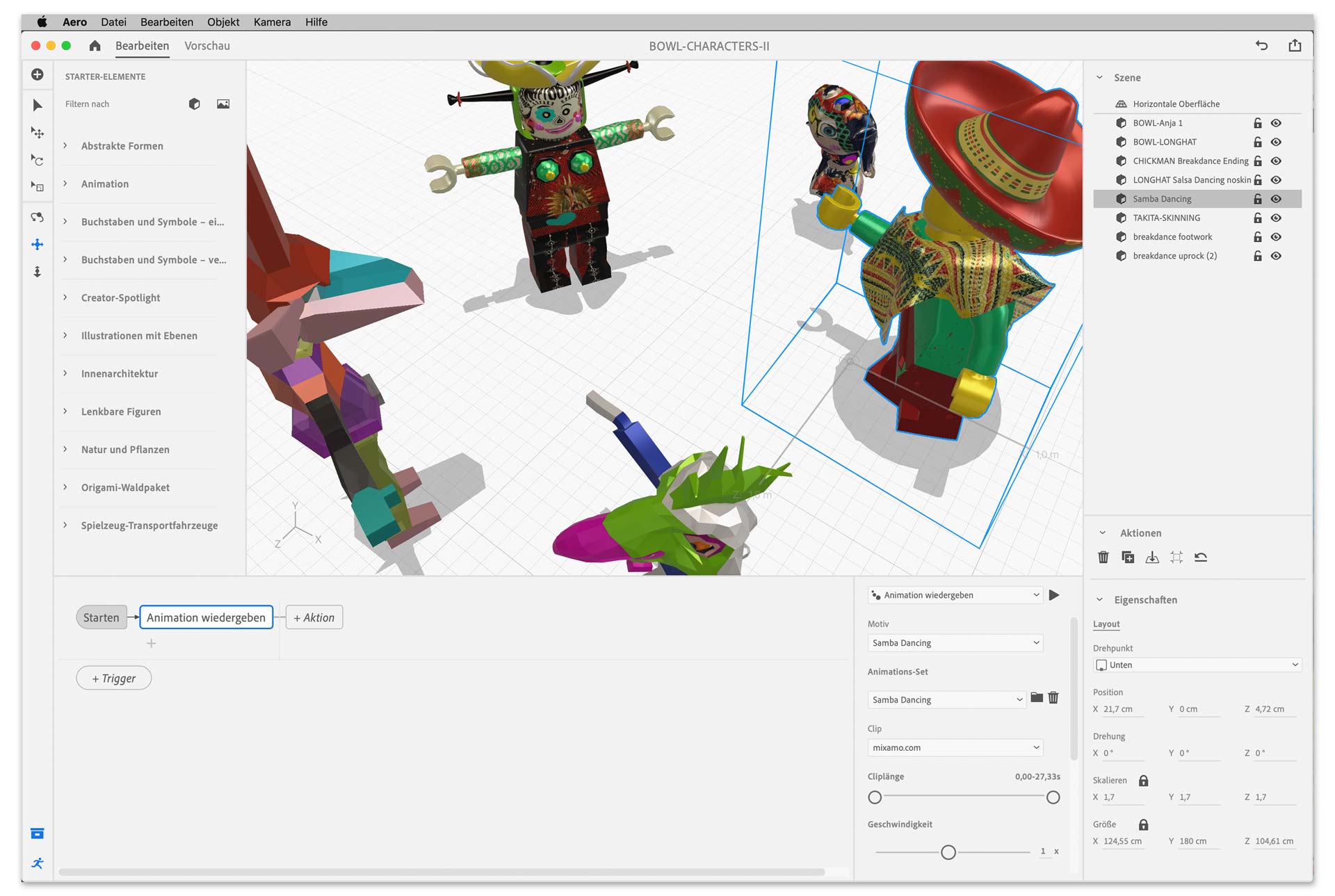Toggle visibility of CHICKMAN Breakdance Ending
This screenshot has height=896, width=1335.
[x=1276, y=161]
